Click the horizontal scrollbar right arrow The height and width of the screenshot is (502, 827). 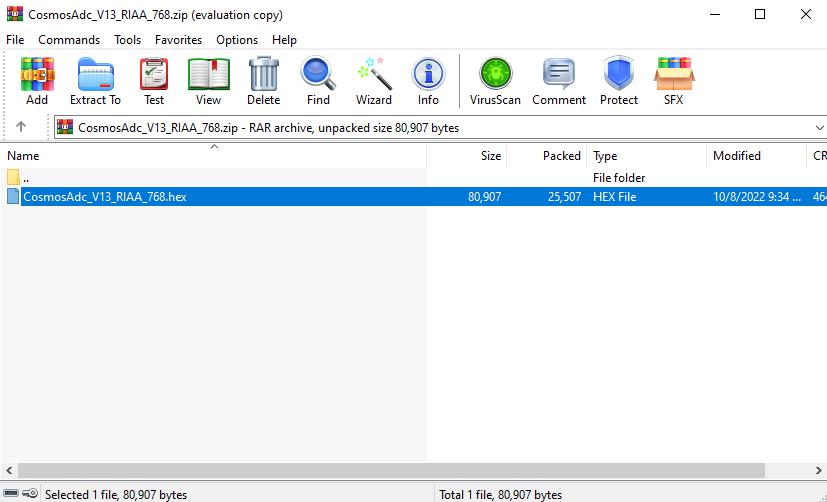tap(818, 470)
